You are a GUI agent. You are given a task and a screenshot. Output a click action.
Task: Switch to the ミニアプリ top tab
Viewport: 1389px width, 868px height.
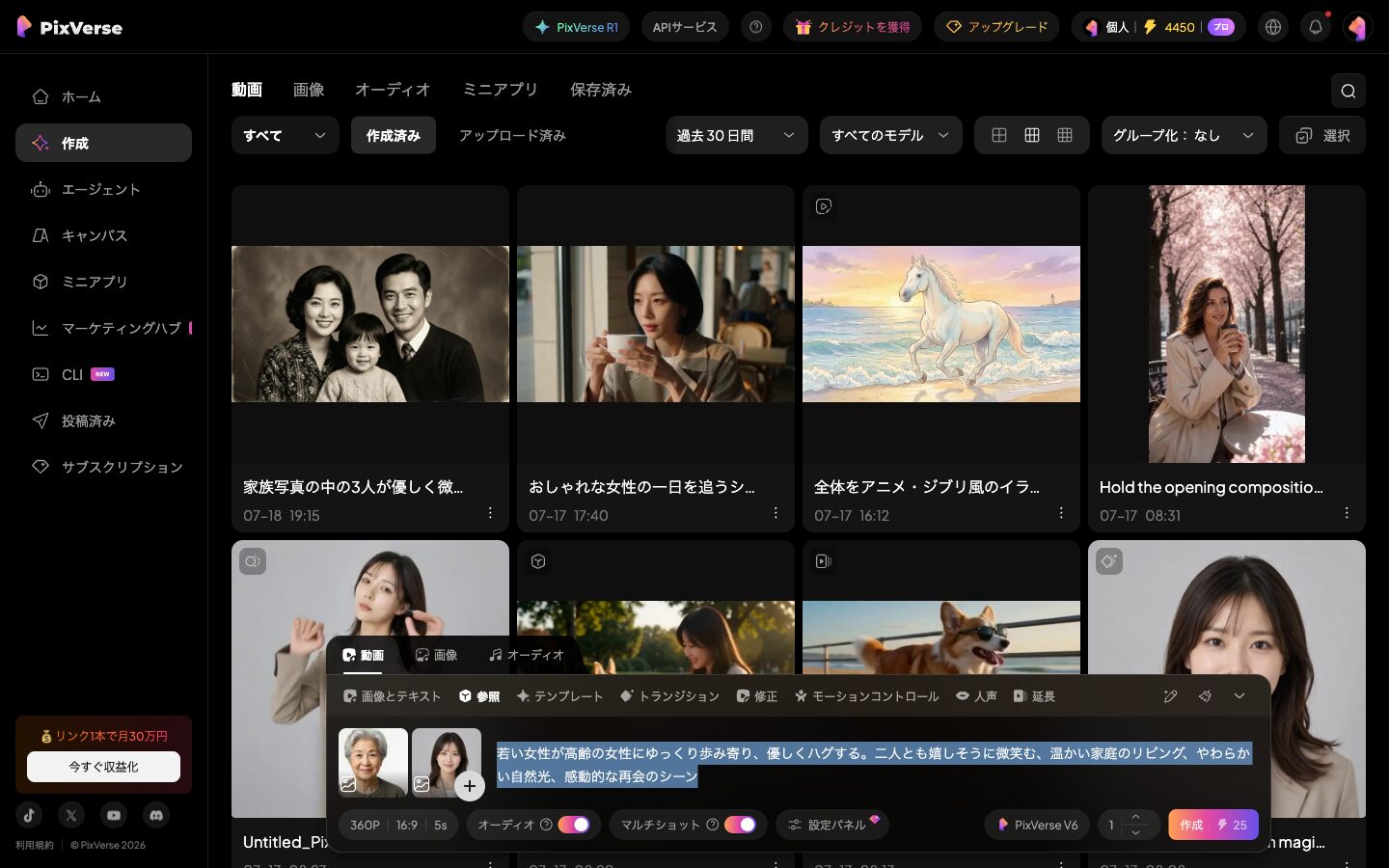500,90
